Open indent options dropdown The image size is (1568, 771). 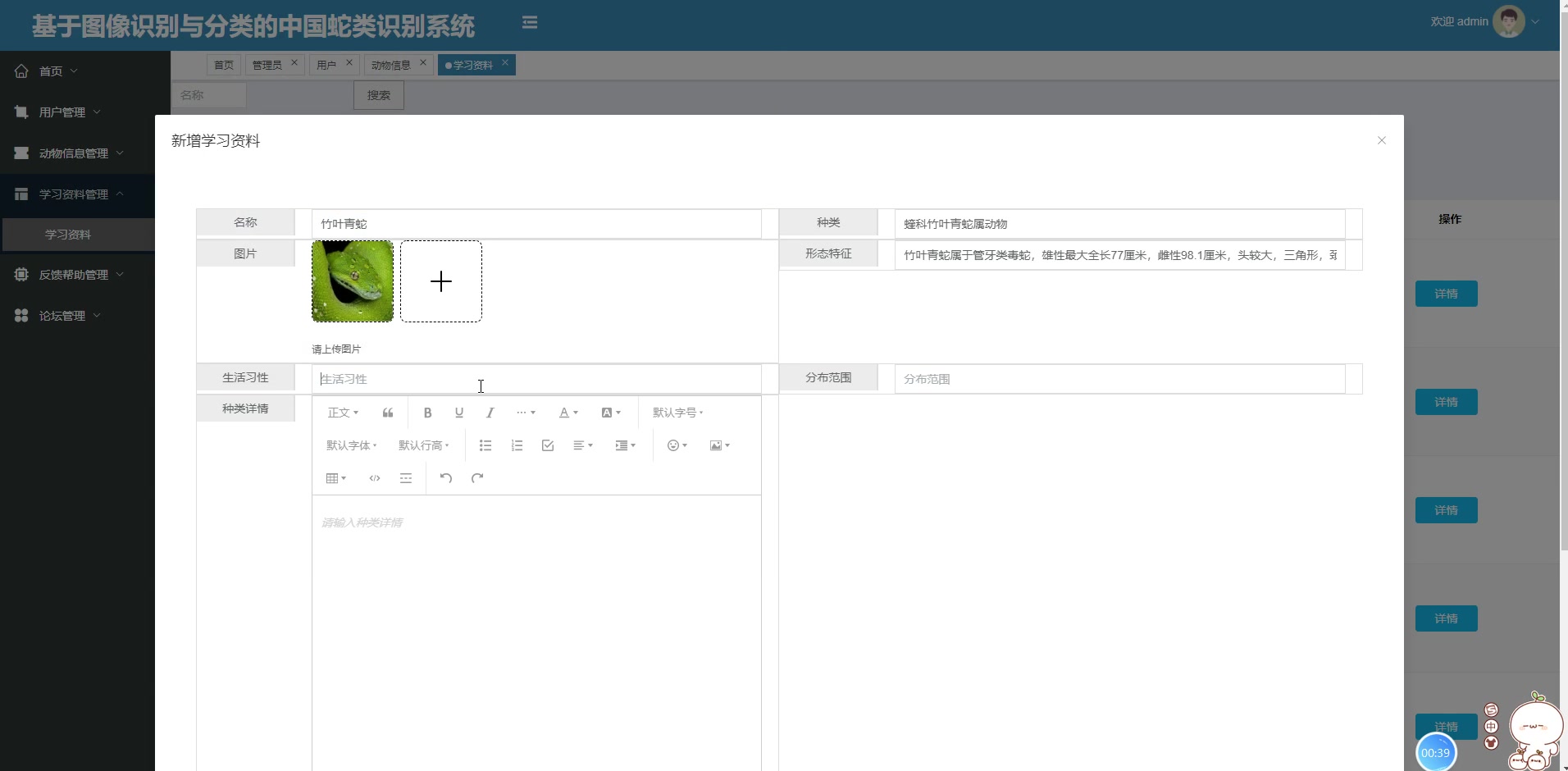626,445
